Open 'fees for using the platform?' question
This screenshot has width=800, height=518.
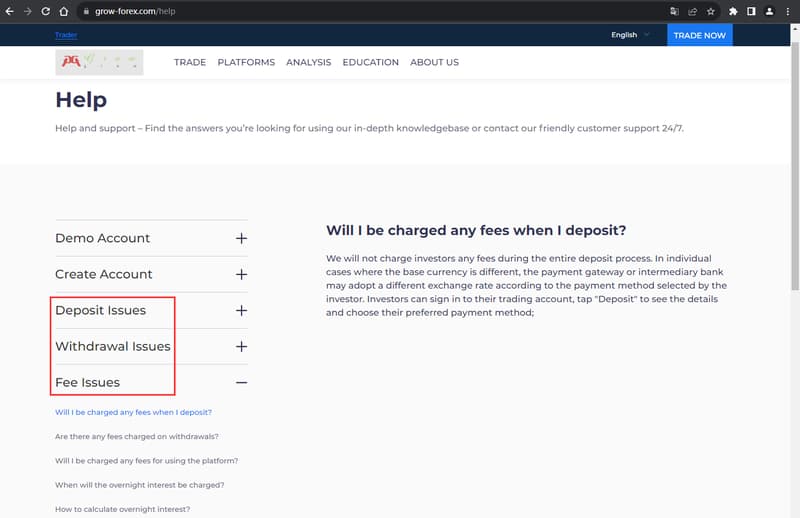146,461
